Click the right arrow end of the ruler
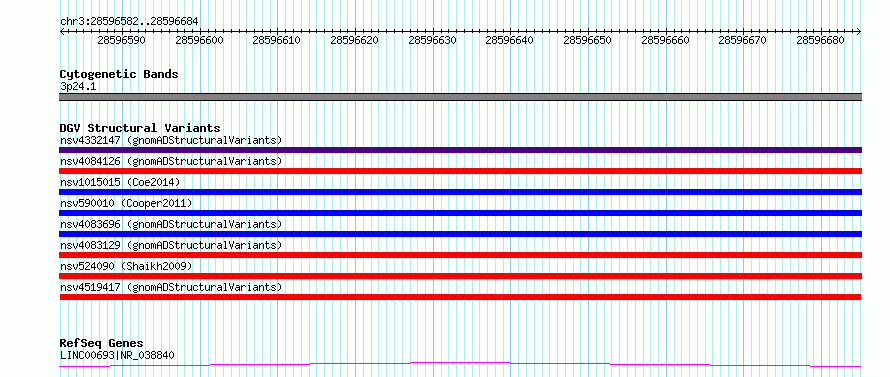The width and height of the screenshot is (890, 377). point(859,31)
